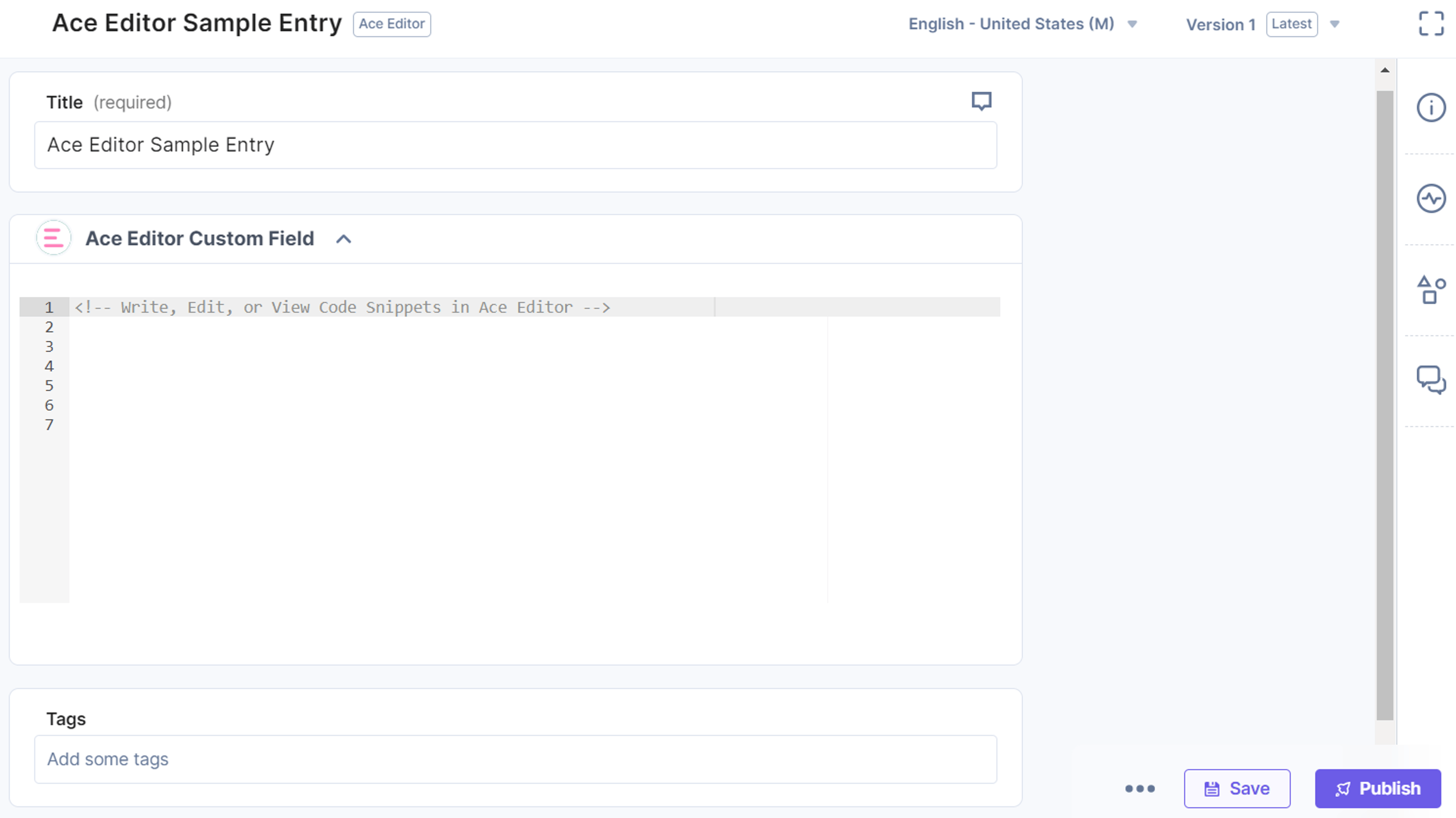Click the Ace Editor content type badge
Image resolution: width=1456 pixels, height=818 pixels.
click(x=392, y=24)
